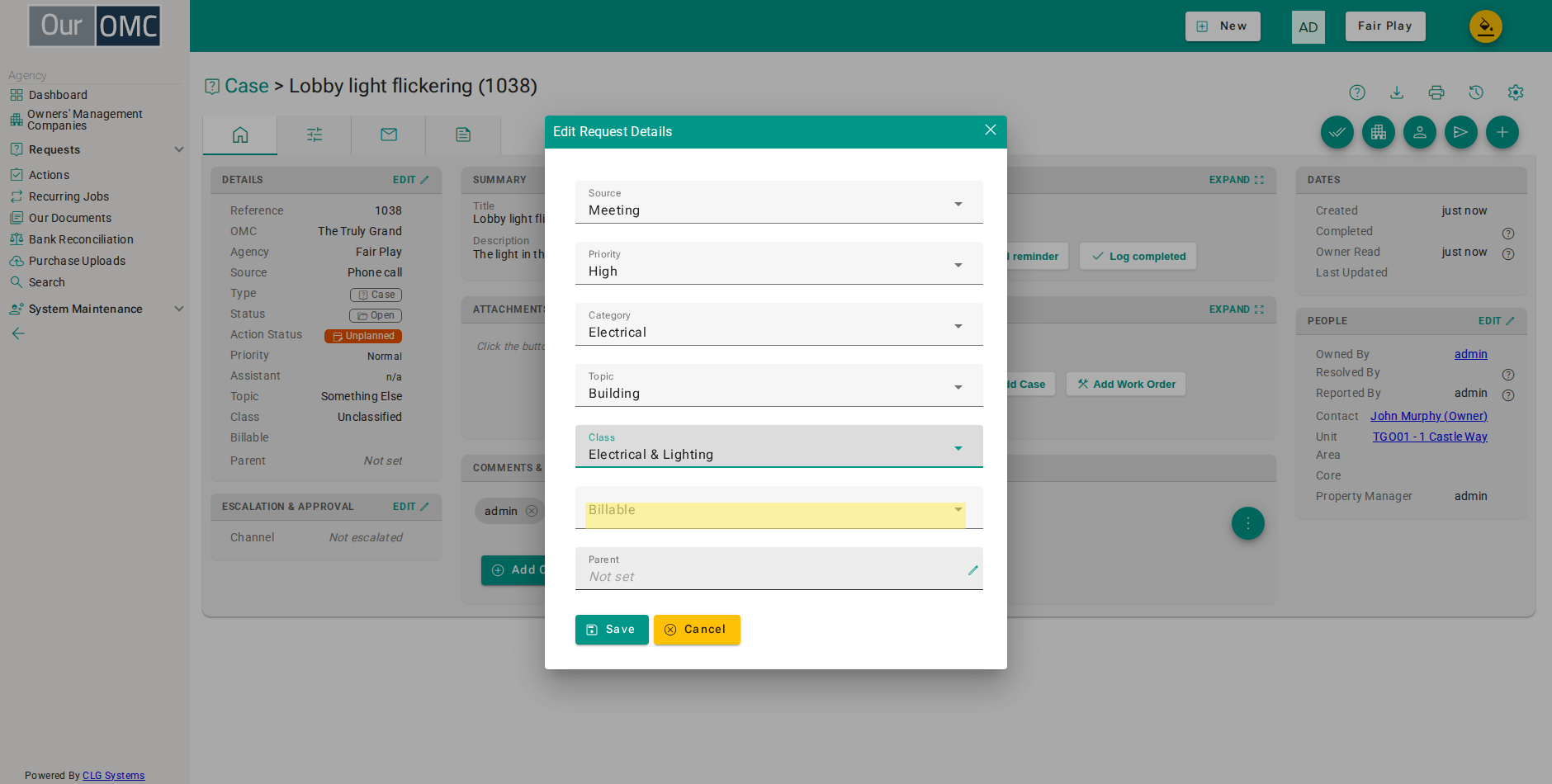Viewport: 1552px width, 784px height.
Task: Open the Category dropdown showing Electrical
Action: [778, 324]
